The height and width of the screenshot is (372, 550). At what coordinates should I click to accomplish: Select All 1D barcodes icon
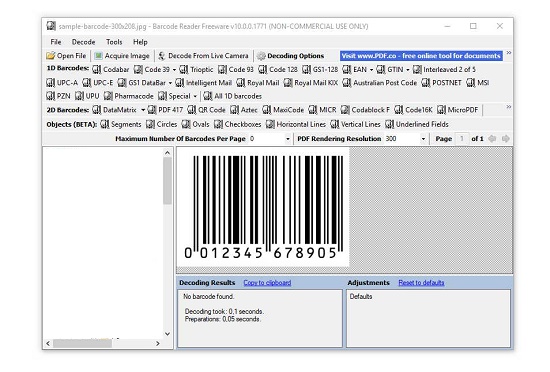(x=208, y=96)
